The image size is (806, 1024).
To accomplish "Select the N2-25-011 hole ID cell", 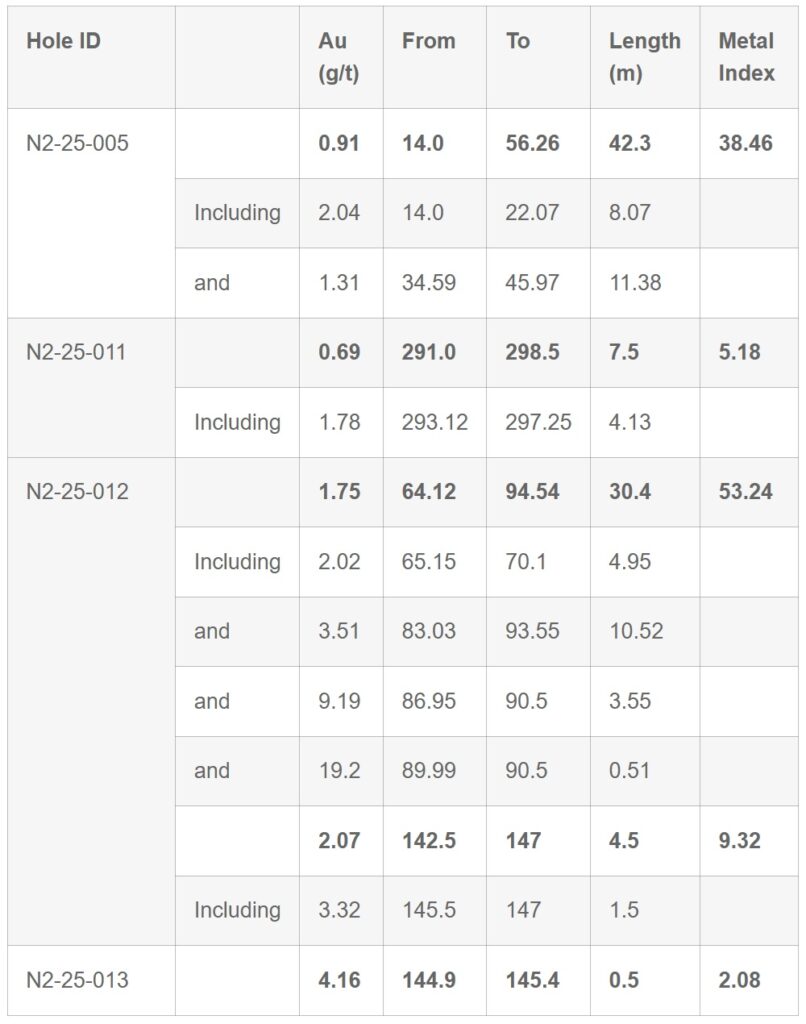I will tap(78, 353).
